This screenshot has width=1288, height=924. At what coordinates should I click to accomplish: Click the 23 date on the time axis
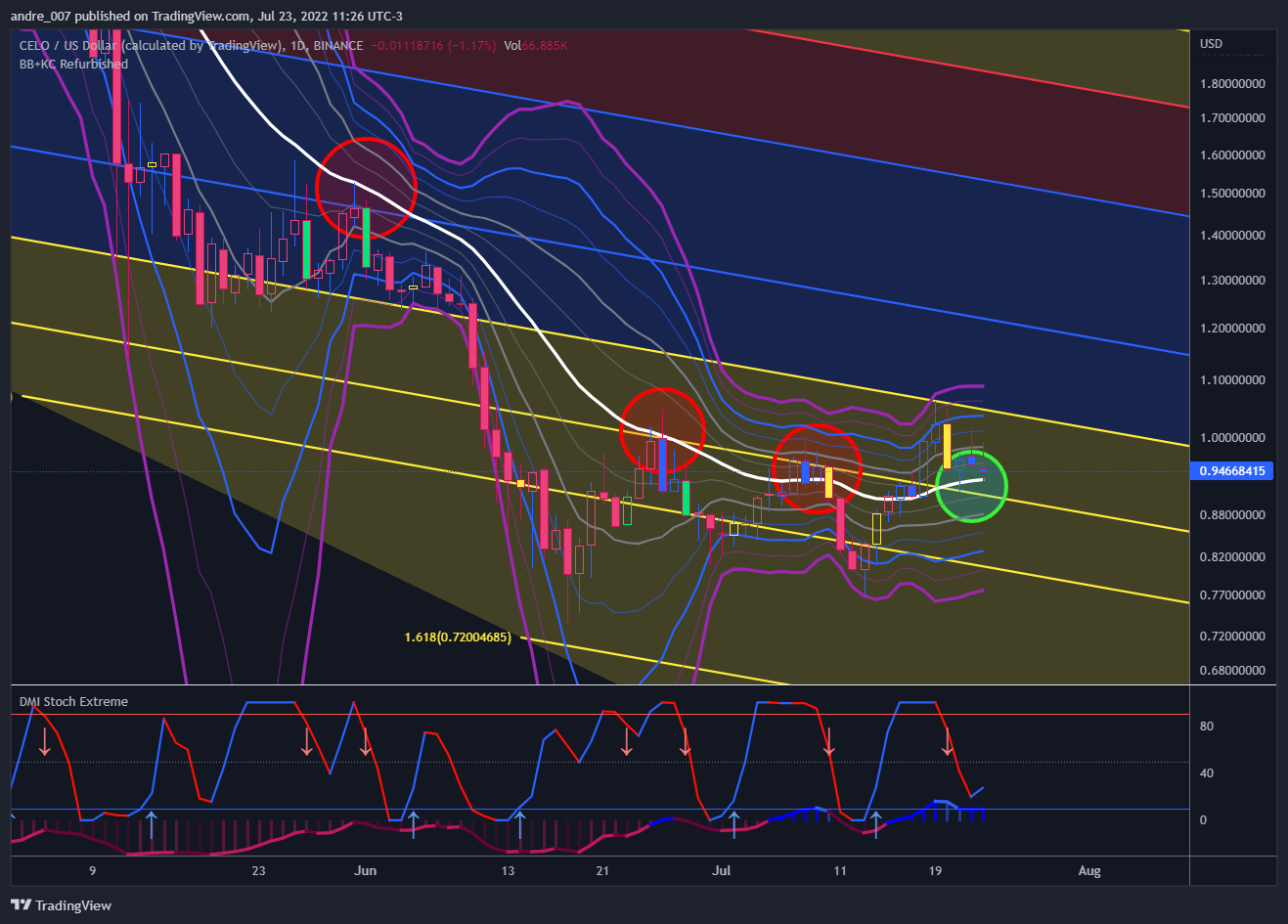(258, 871)
